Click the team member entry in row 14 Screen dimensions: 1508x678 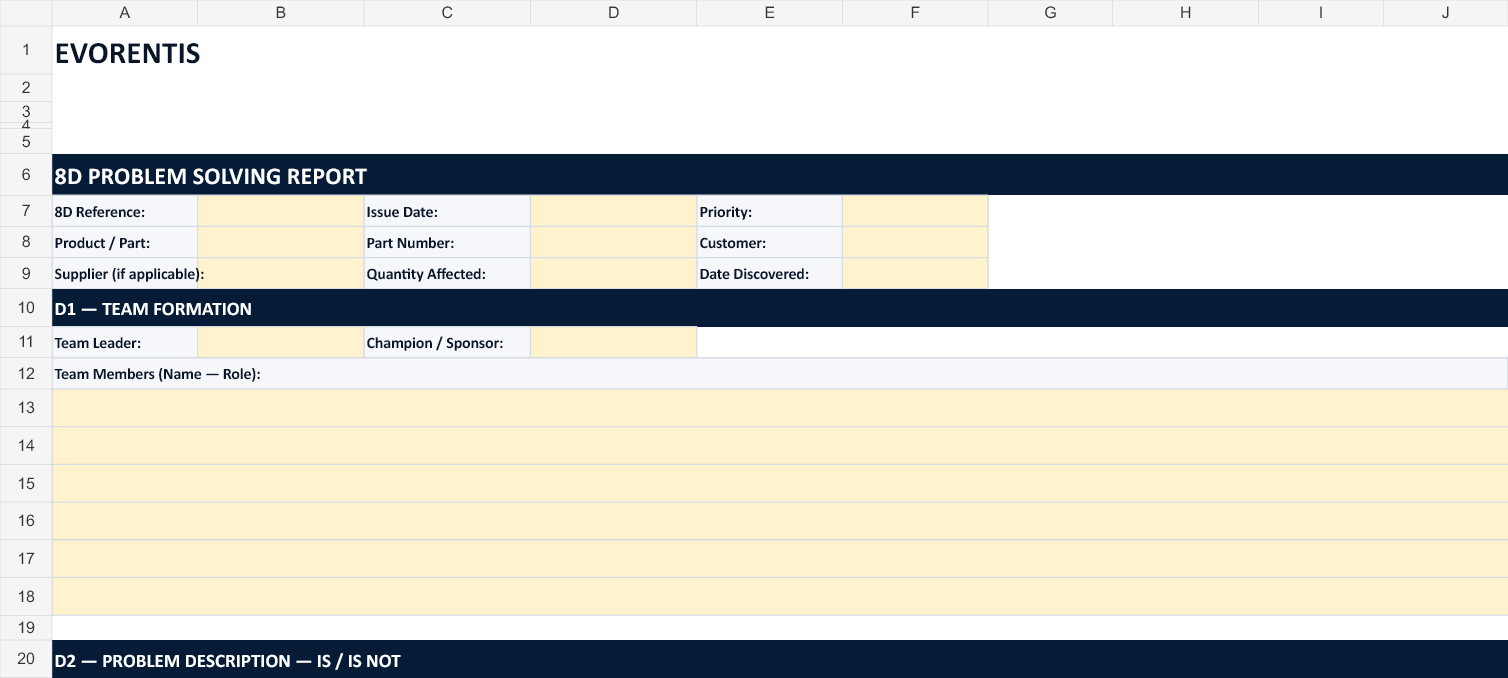(780, 445)
